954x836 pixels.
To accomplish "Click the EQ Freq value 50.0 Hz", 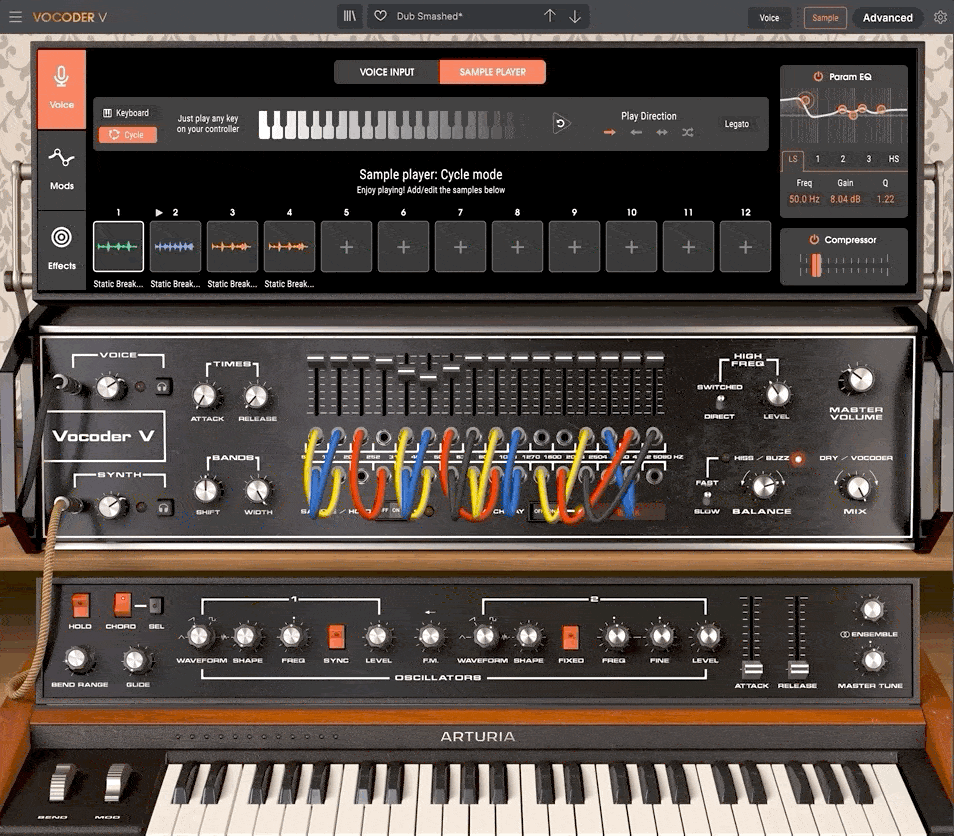I will coord(804,199).
